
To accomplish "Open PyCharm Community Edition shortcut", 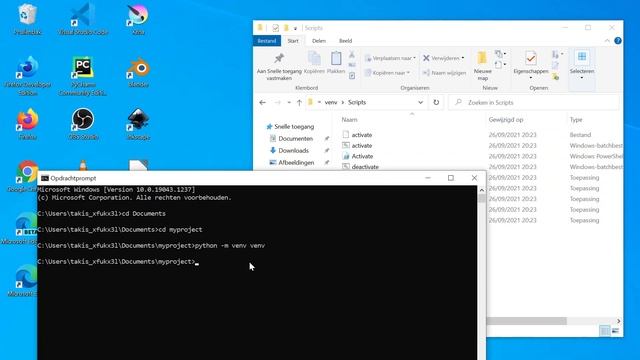I will 83,76.
